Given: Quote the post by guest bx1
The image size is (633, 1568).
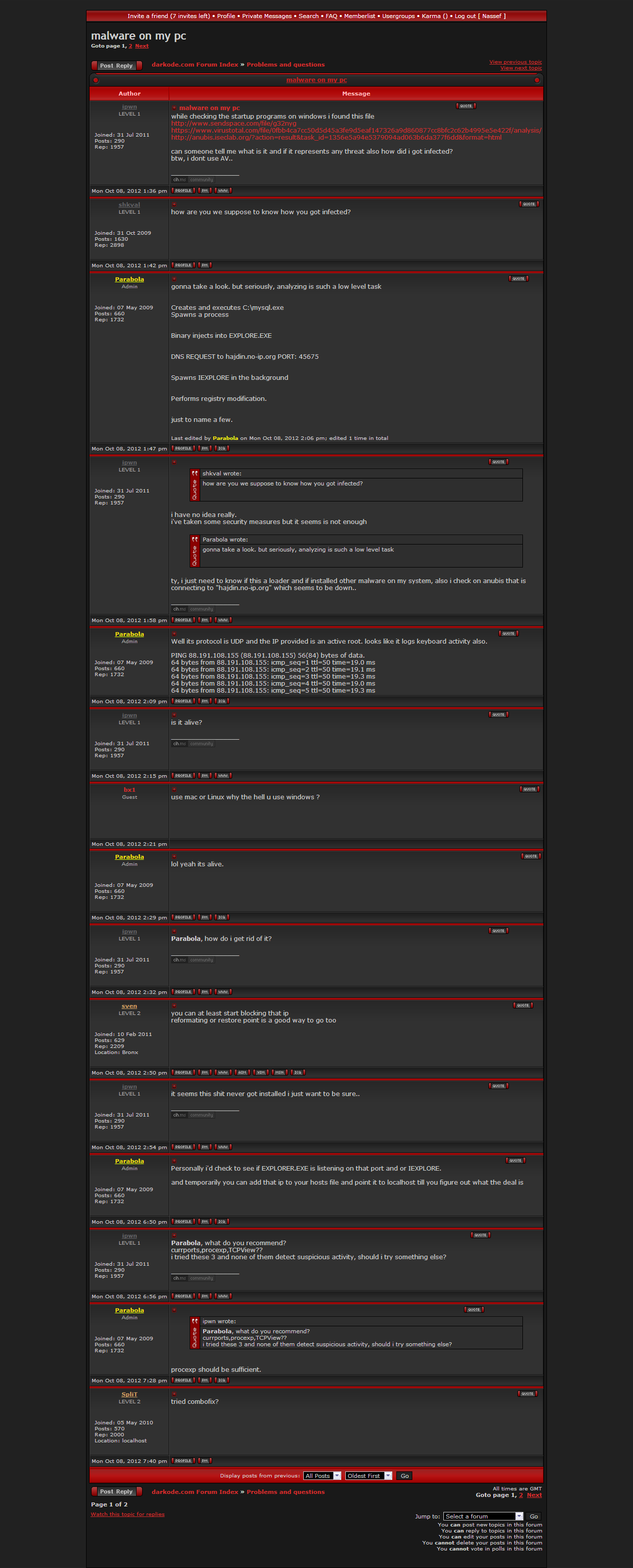Looking at the screenshot, I should pos(529,789).
